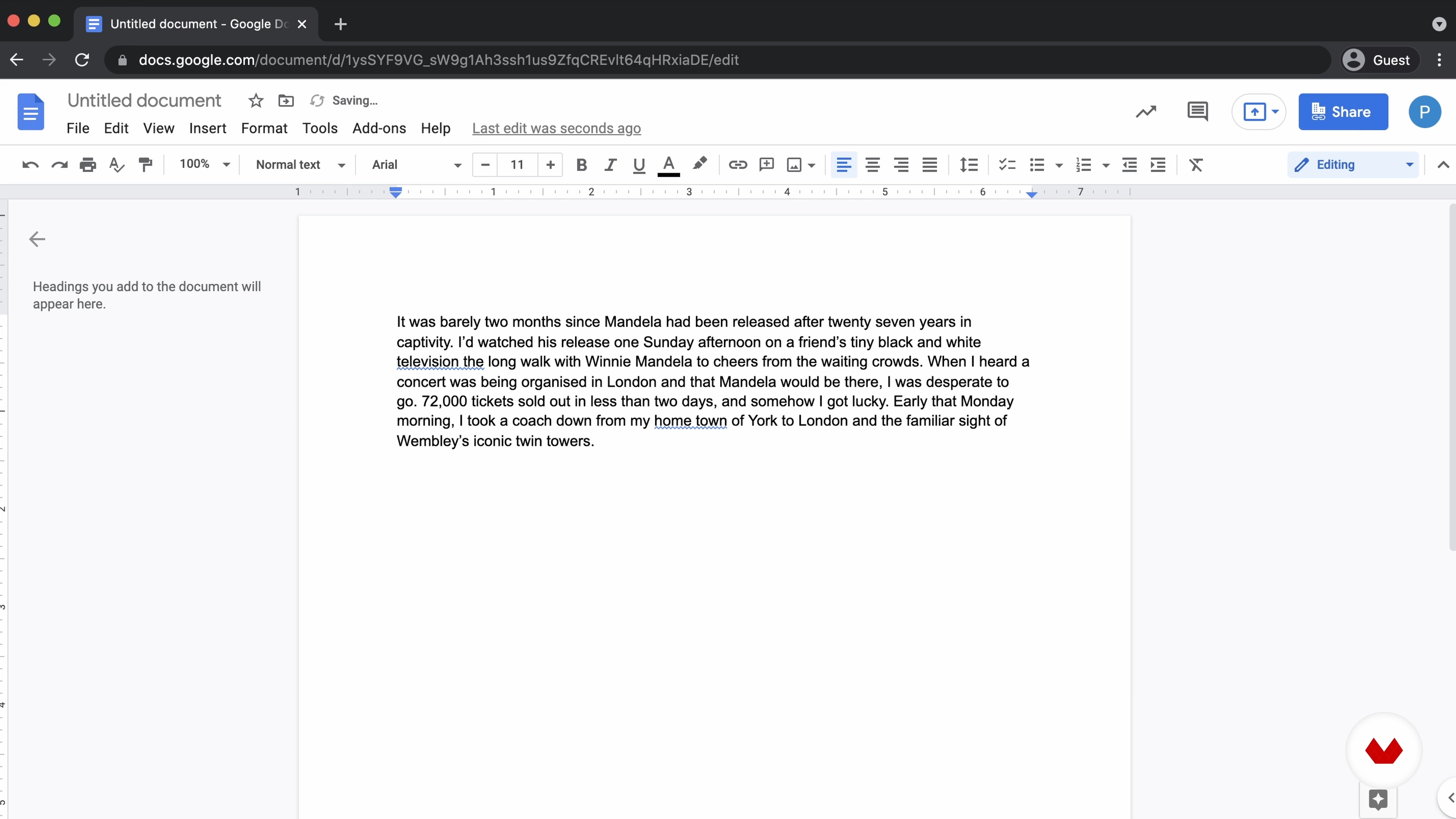Increase indent of paragraph

tap(1158, 165)
